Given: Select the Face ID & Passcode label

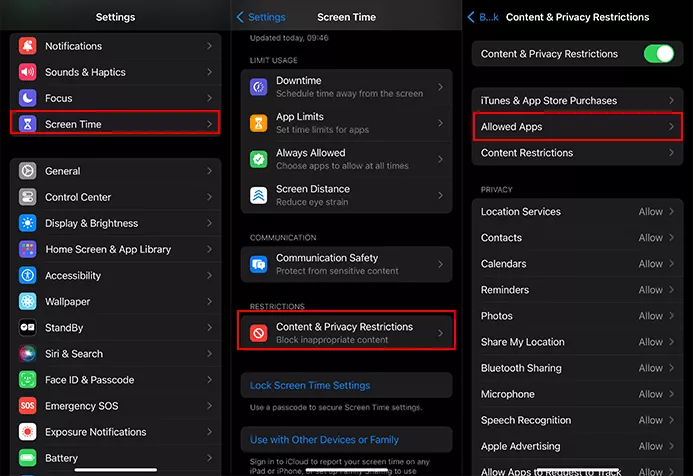Looking at the screenshot, I should (x=90, y=380).
